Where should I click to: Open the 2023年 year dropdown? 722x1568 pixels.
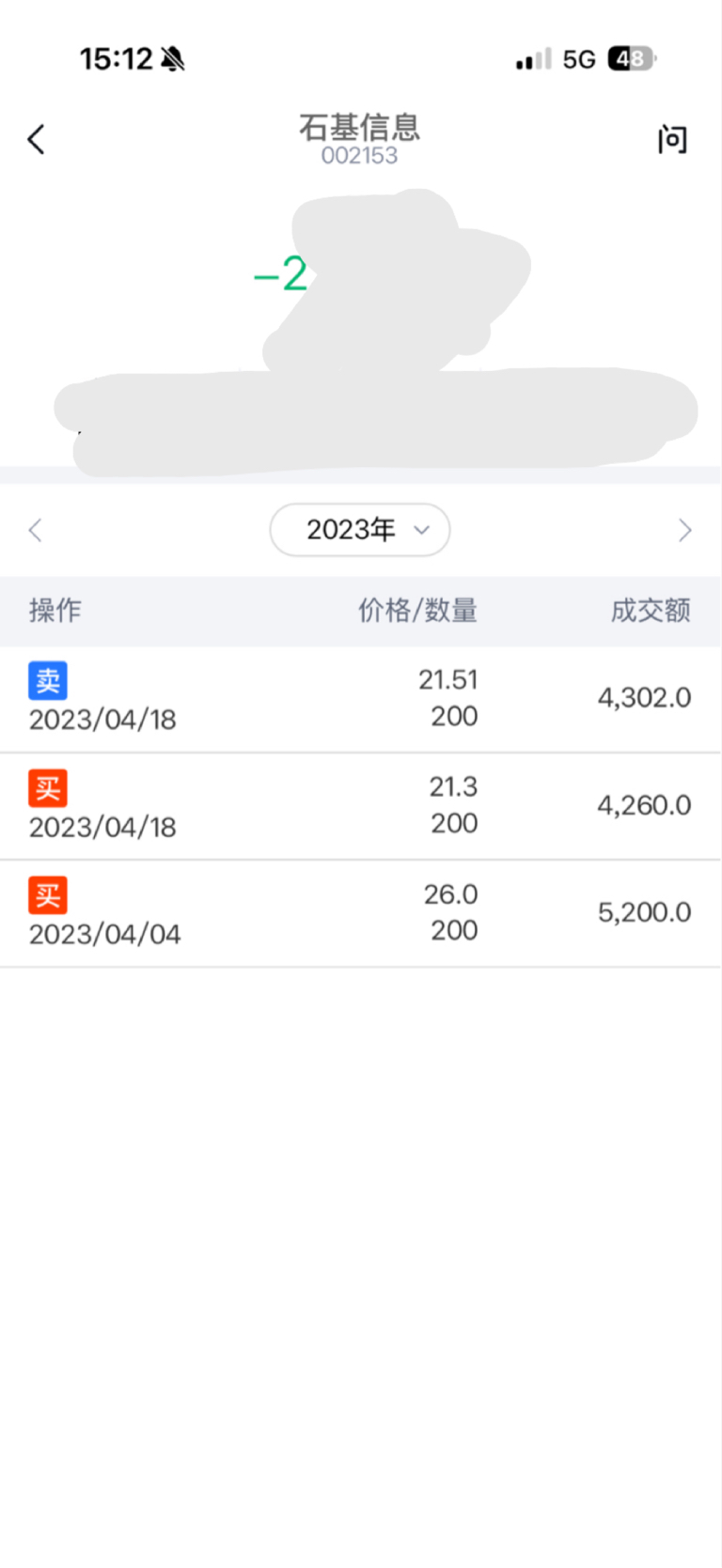(x=360, y=530)
